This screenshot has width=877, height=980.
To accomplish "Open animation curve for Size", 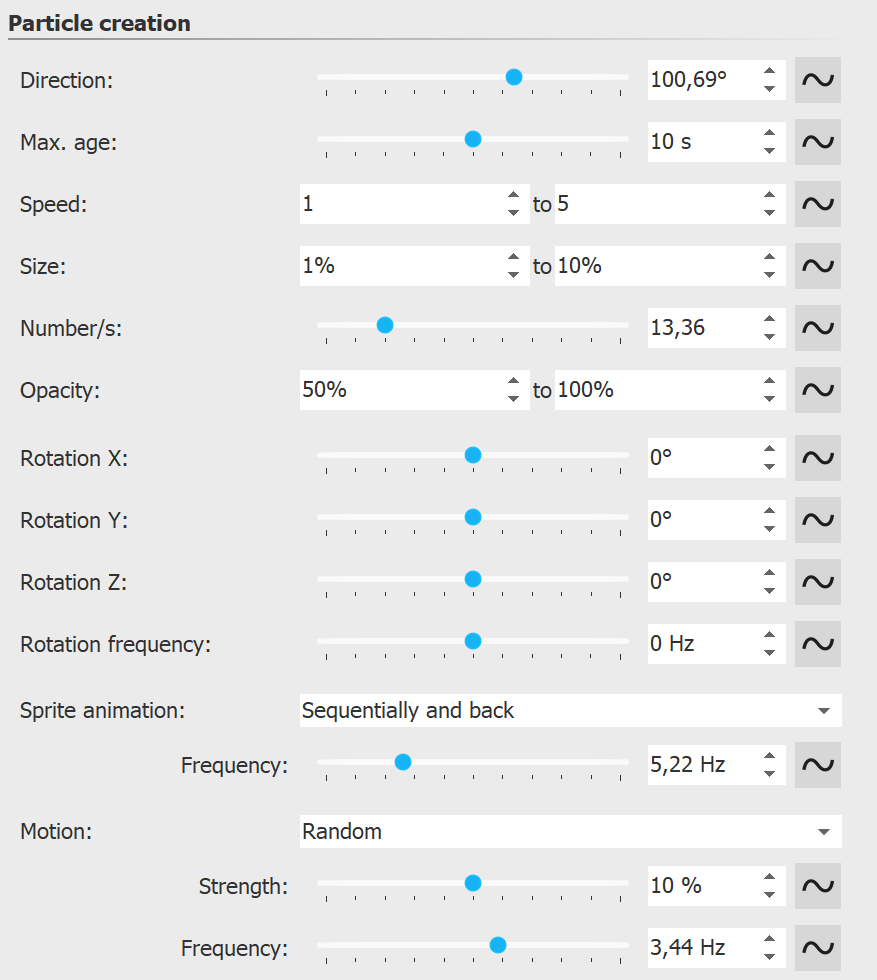I will (x=817, y=266).
